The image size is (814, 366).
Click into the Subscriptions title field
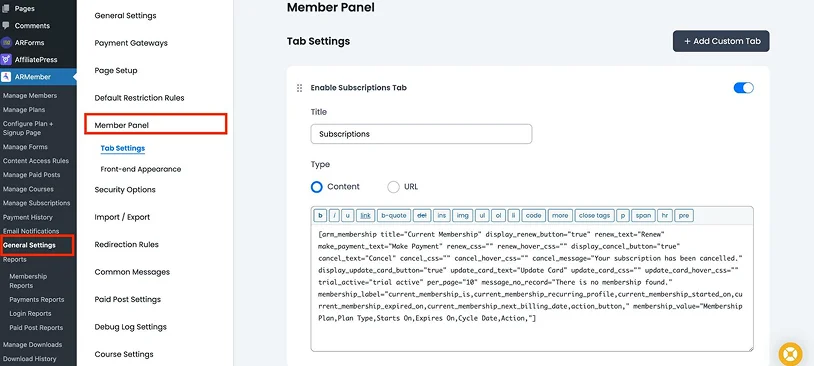click(421, 134)
